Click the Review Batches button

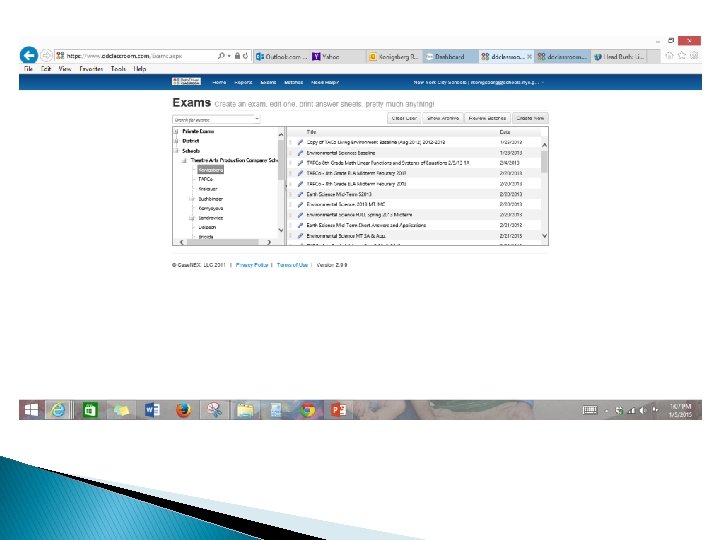[x=487, y=118]
